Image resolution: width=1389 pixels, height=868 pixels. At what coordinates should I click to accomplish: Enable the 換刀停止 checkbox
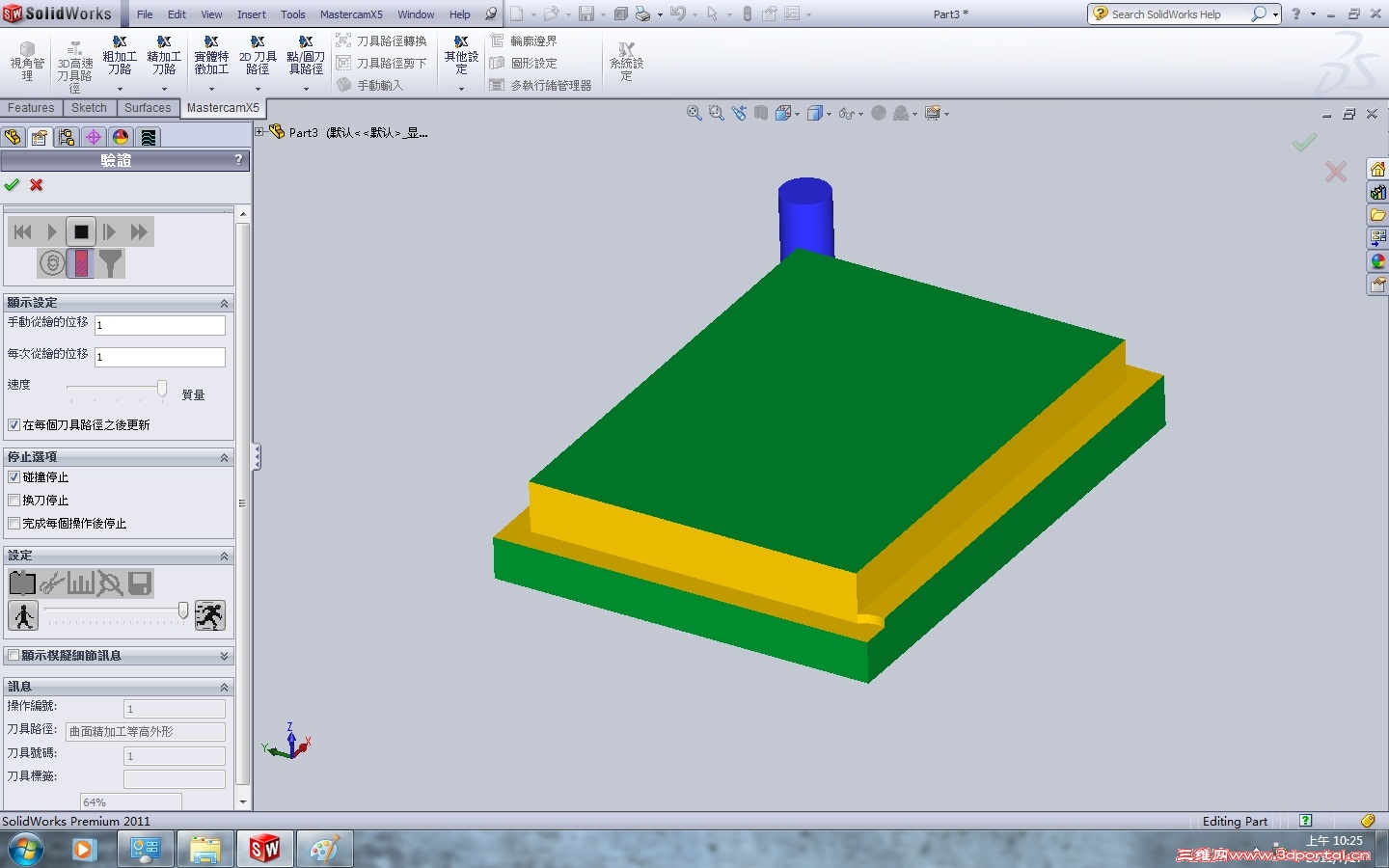point(14,500)
